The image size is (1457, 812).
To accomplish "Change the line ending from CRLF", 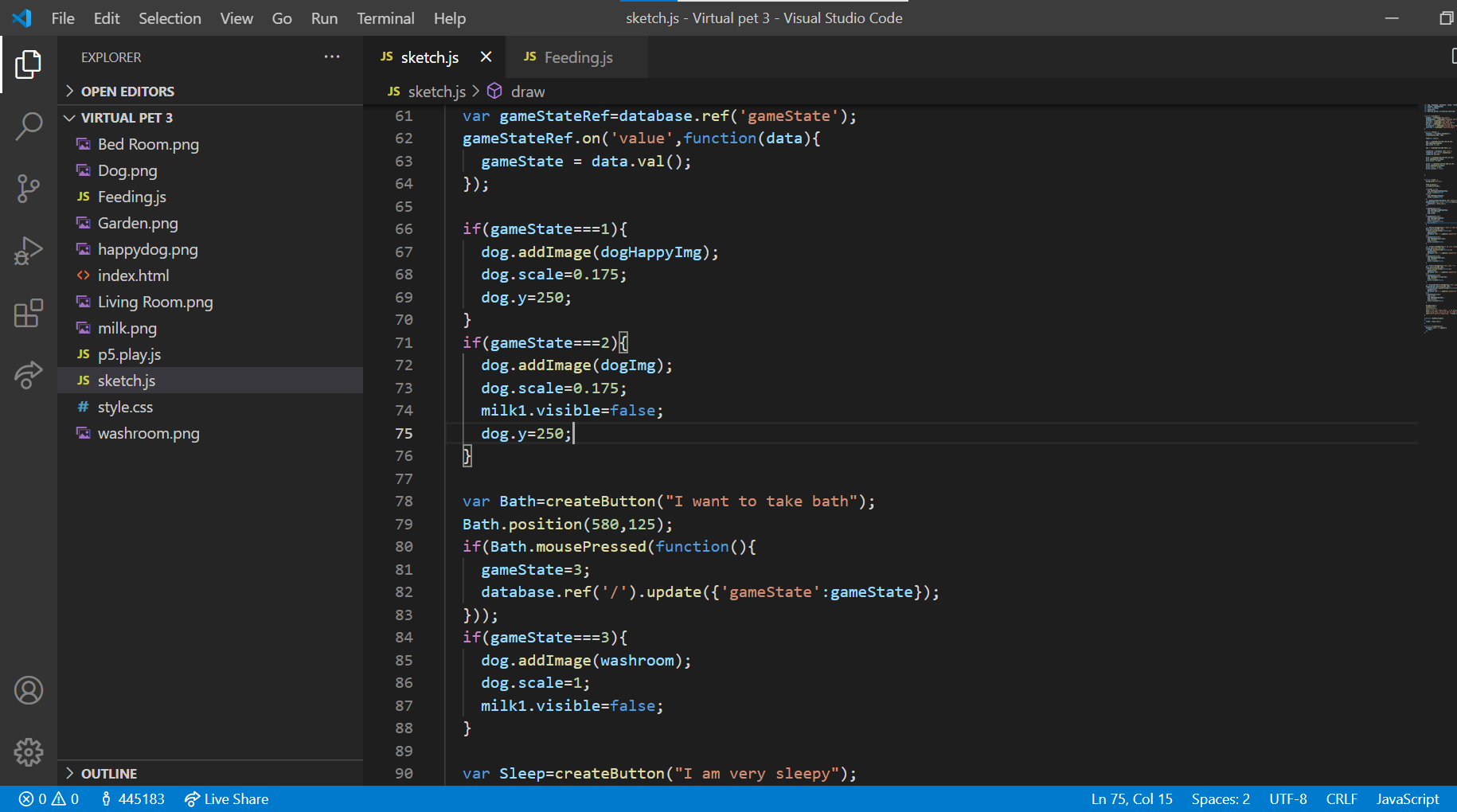I will click(1342, 798).
